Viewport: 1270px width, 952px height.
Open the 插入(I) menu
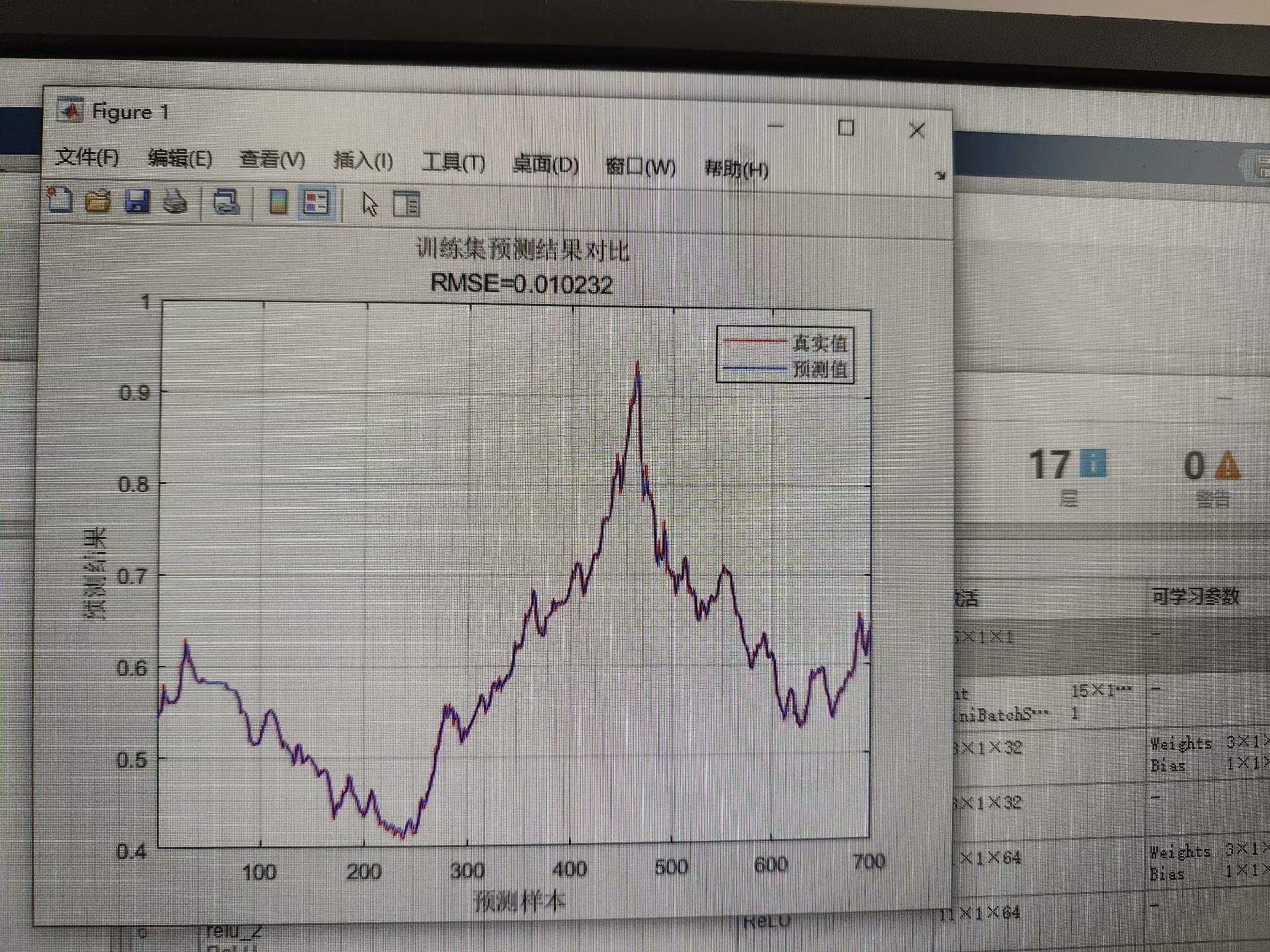pos(363,161)
